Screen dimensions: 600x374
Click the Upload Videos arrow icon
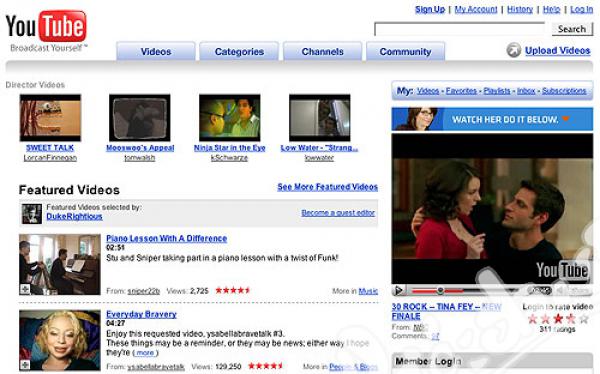(514, 50)
